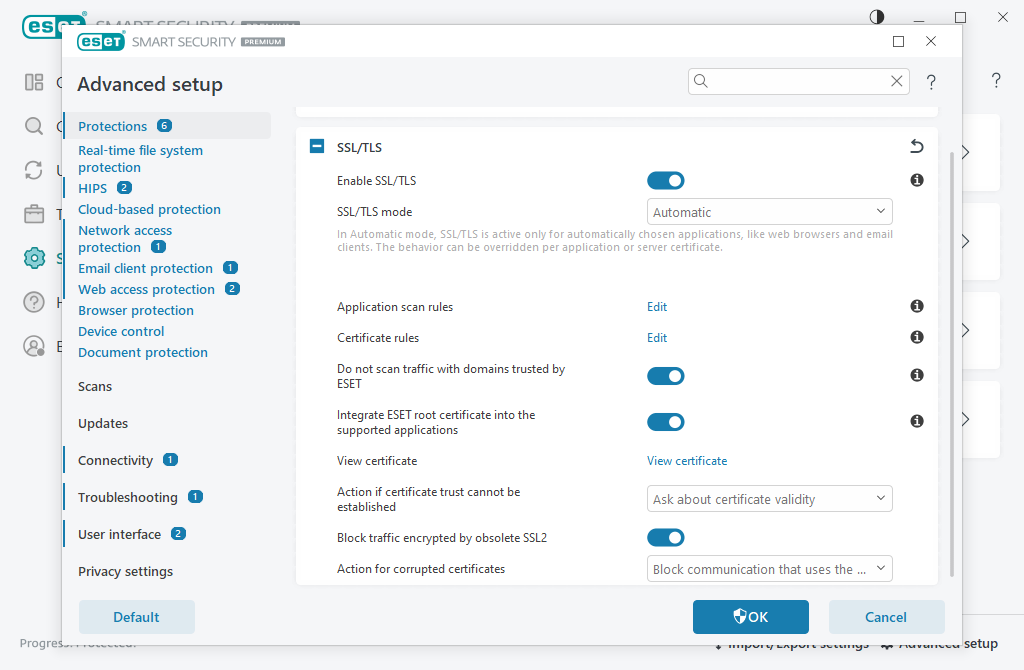The width and height of the screenshot is (1024, 670).
Task: Go to the Connectivity section
Action: pyautogui.click(x=116, y=460)
